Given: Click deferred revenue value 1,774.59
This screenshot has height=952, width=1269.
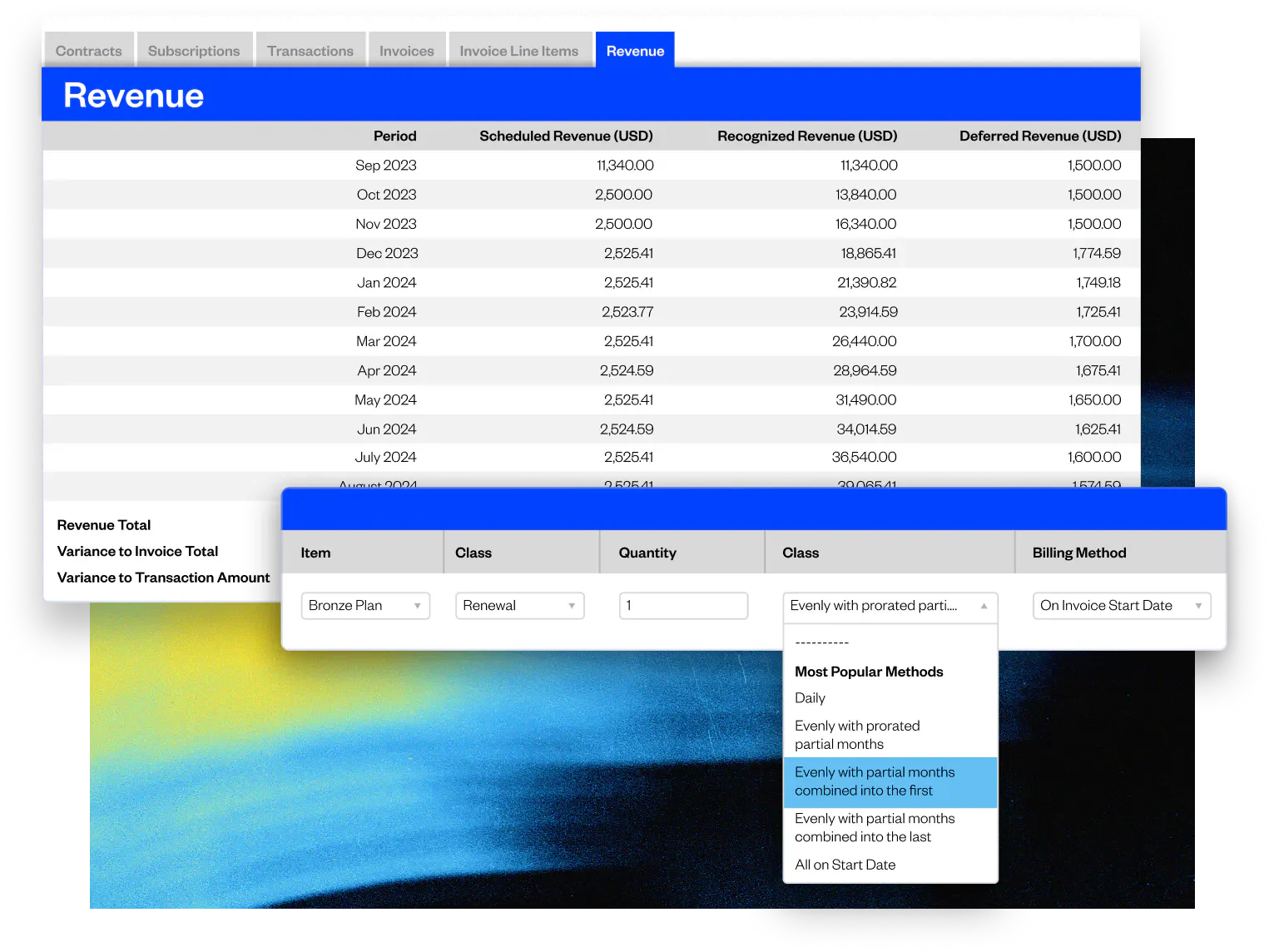Looking at the screenshot, I should click(1097, 253).
